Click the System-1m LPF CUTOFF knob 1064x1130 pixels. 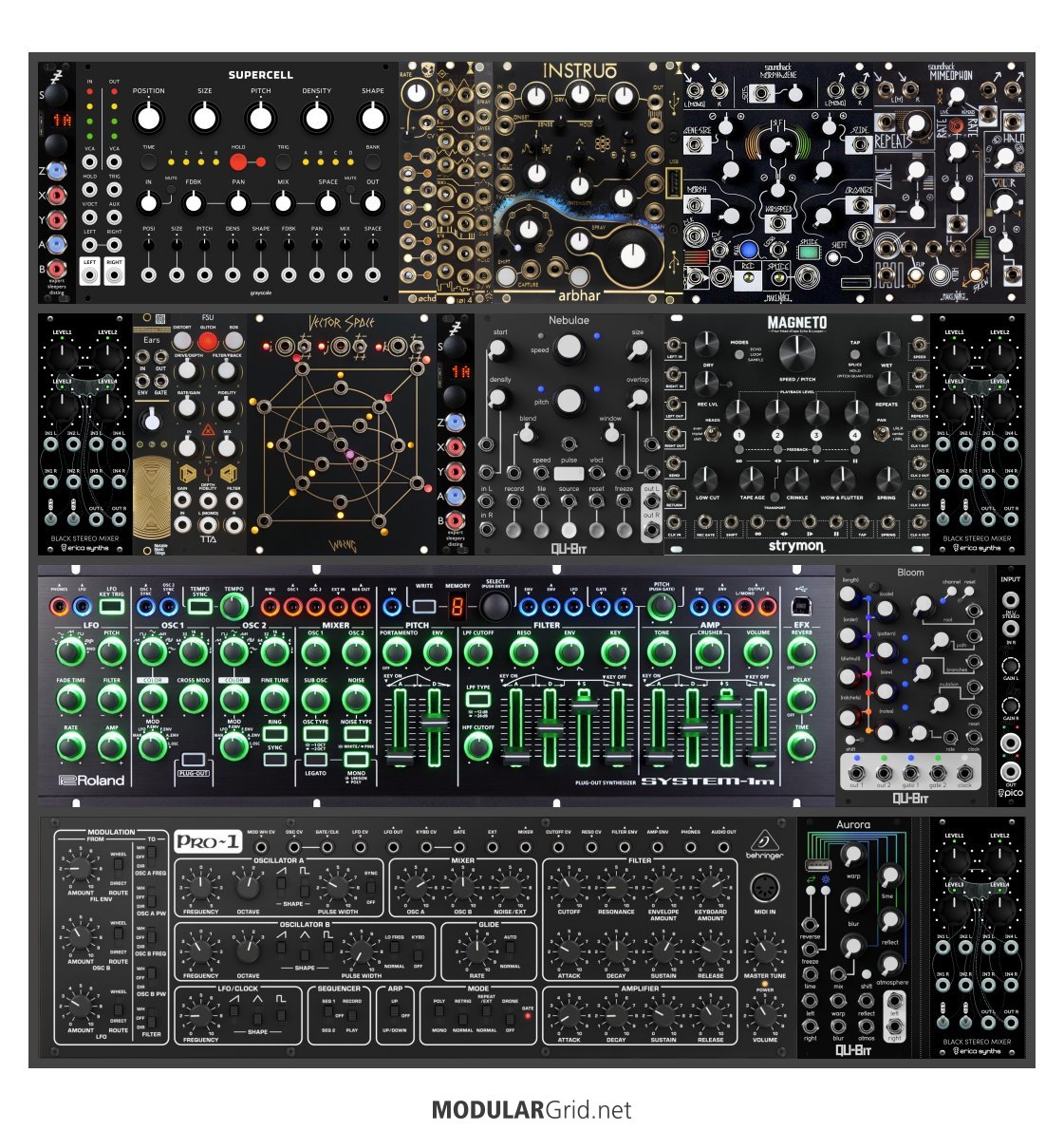tap(477, 651)
